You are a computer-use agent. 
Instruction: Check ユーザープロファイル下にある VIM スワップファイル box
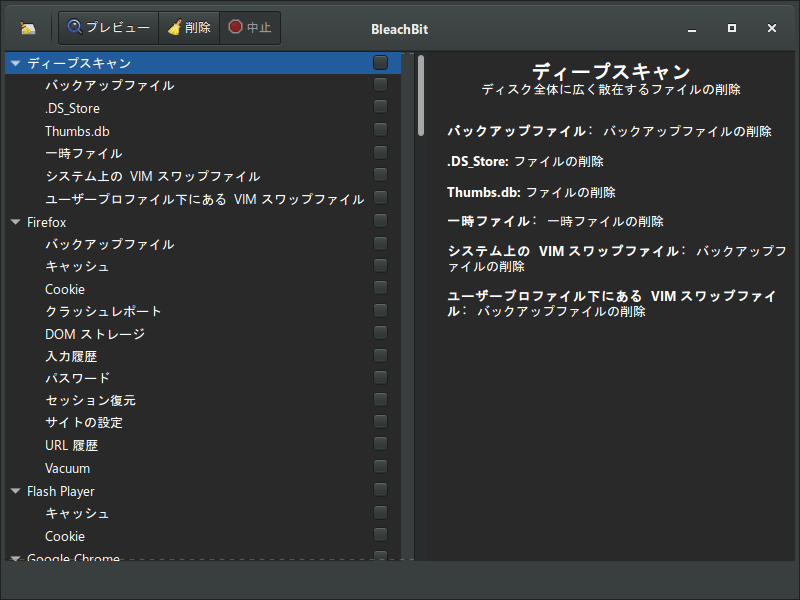[380, 197]
